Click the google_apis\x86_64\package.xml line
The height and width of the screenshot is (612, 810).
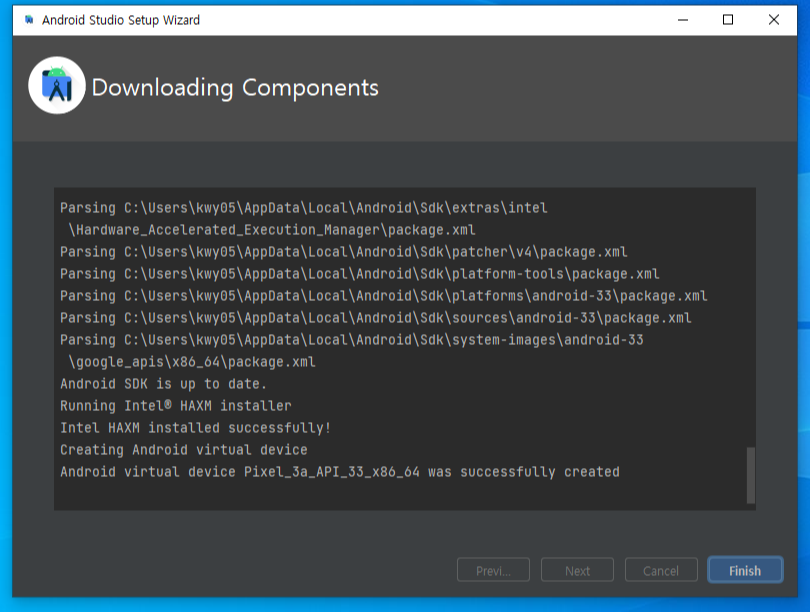(192, 362)
